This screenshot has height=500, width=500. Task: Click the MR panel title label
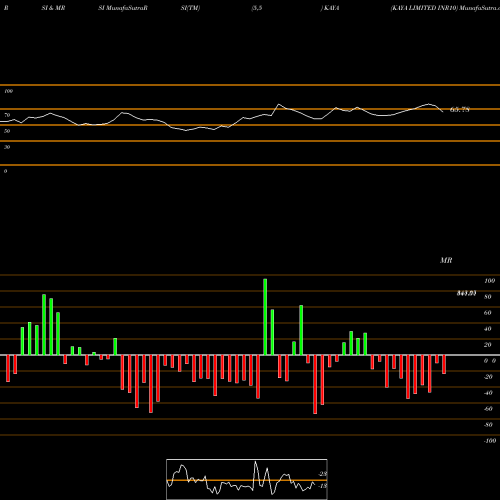coord(446,260)
